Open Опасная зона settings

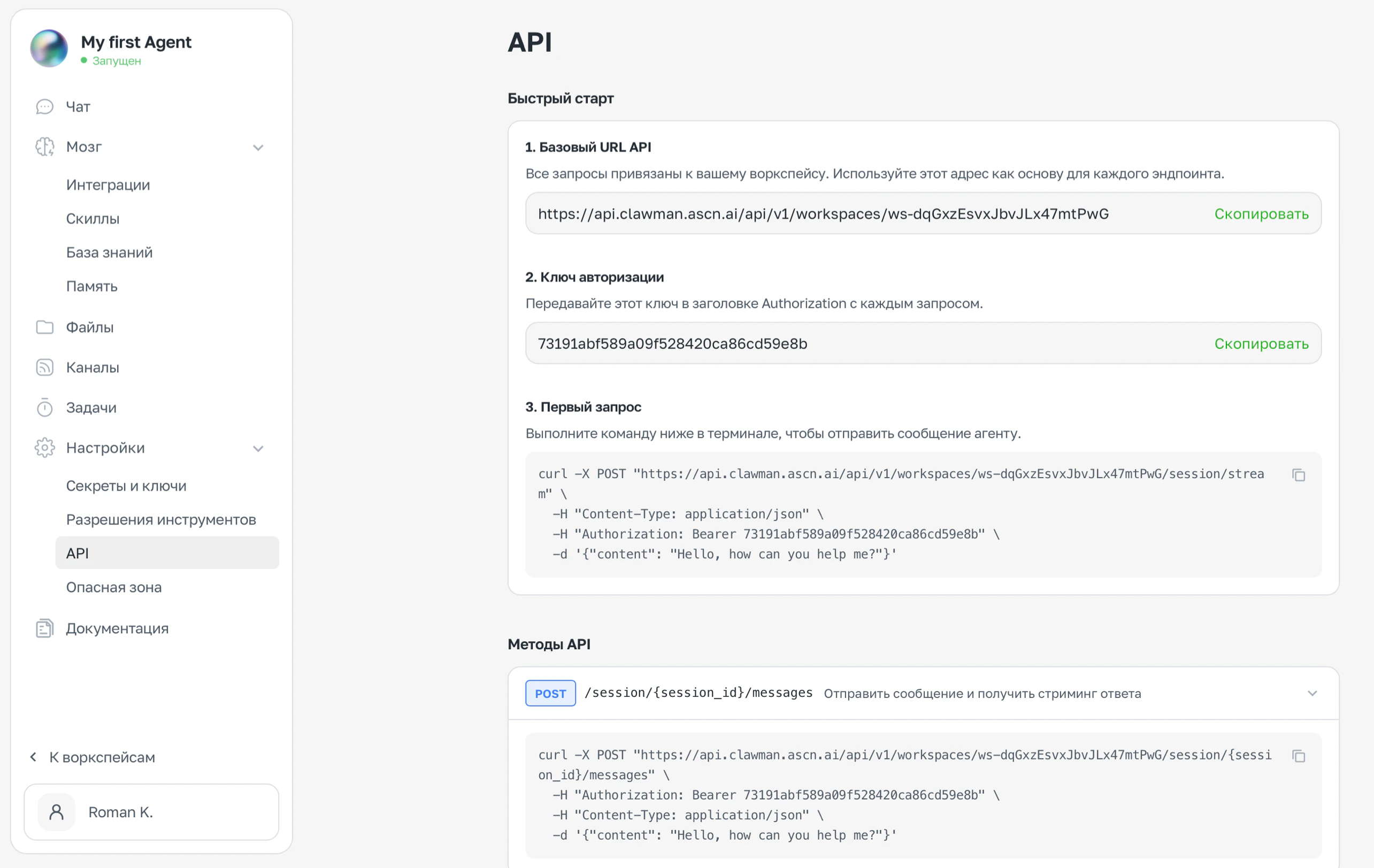(113, 587)
